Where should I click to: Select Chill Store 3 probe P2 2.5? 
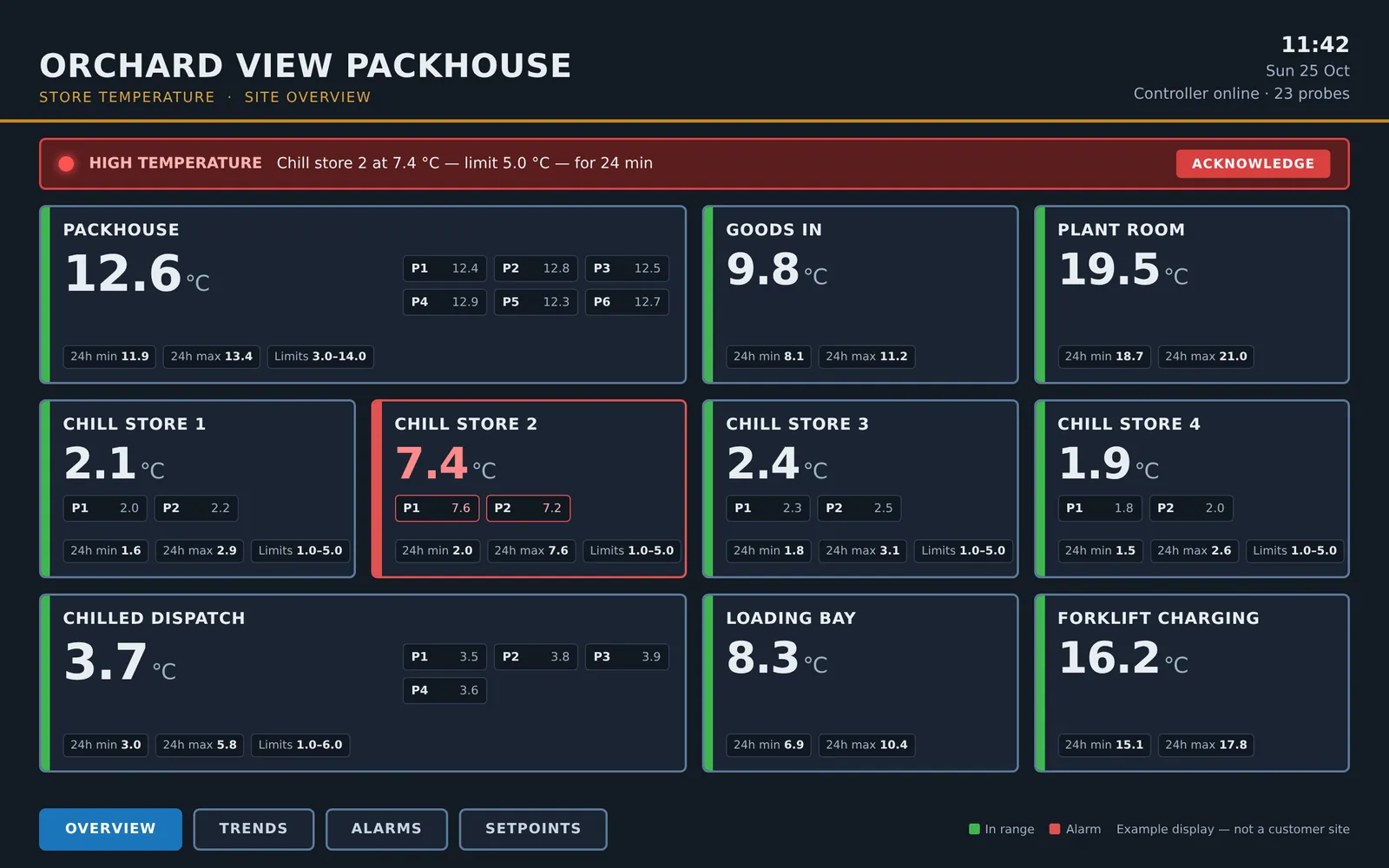click(859, 509)
